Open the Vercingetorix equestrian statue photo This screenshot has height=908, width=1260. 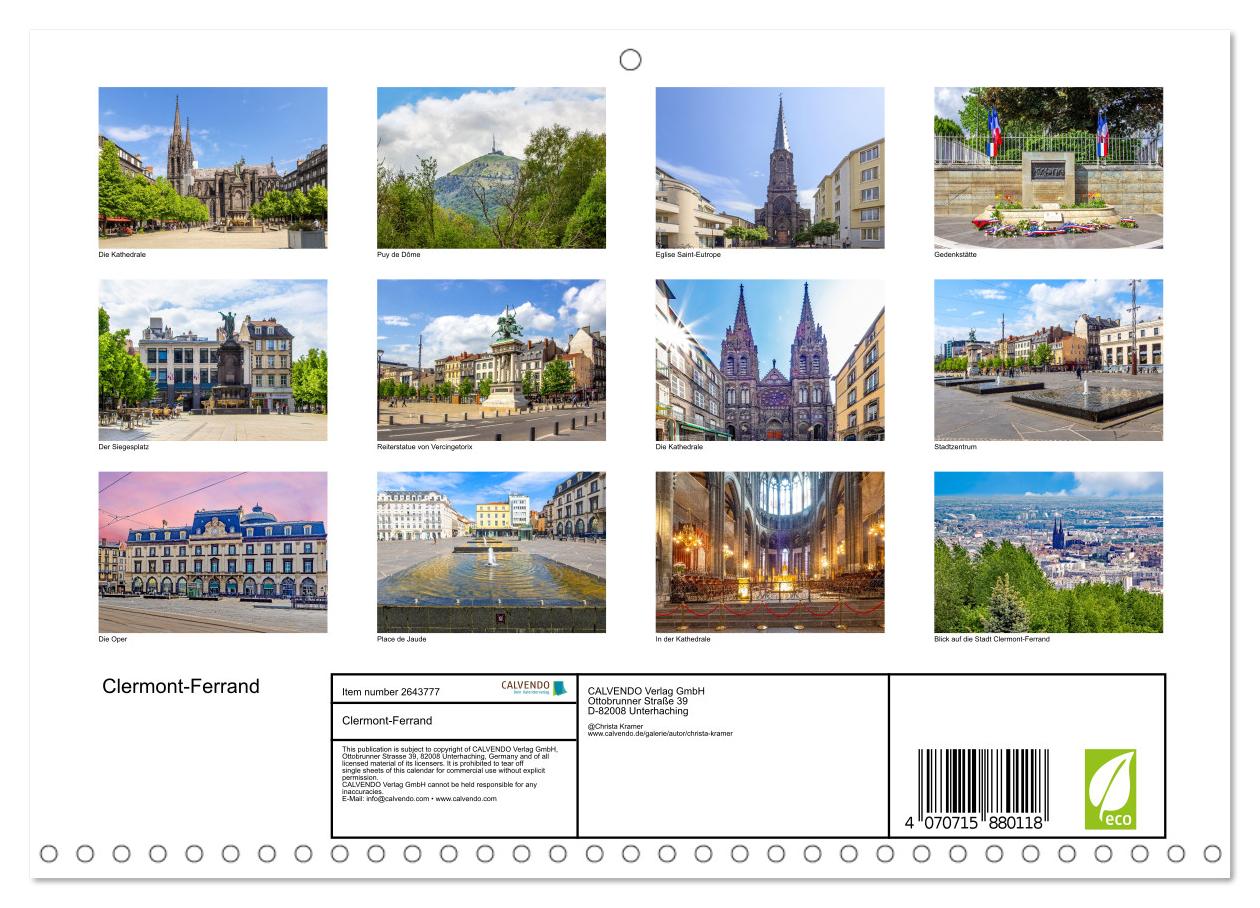(x=491, y=360)
